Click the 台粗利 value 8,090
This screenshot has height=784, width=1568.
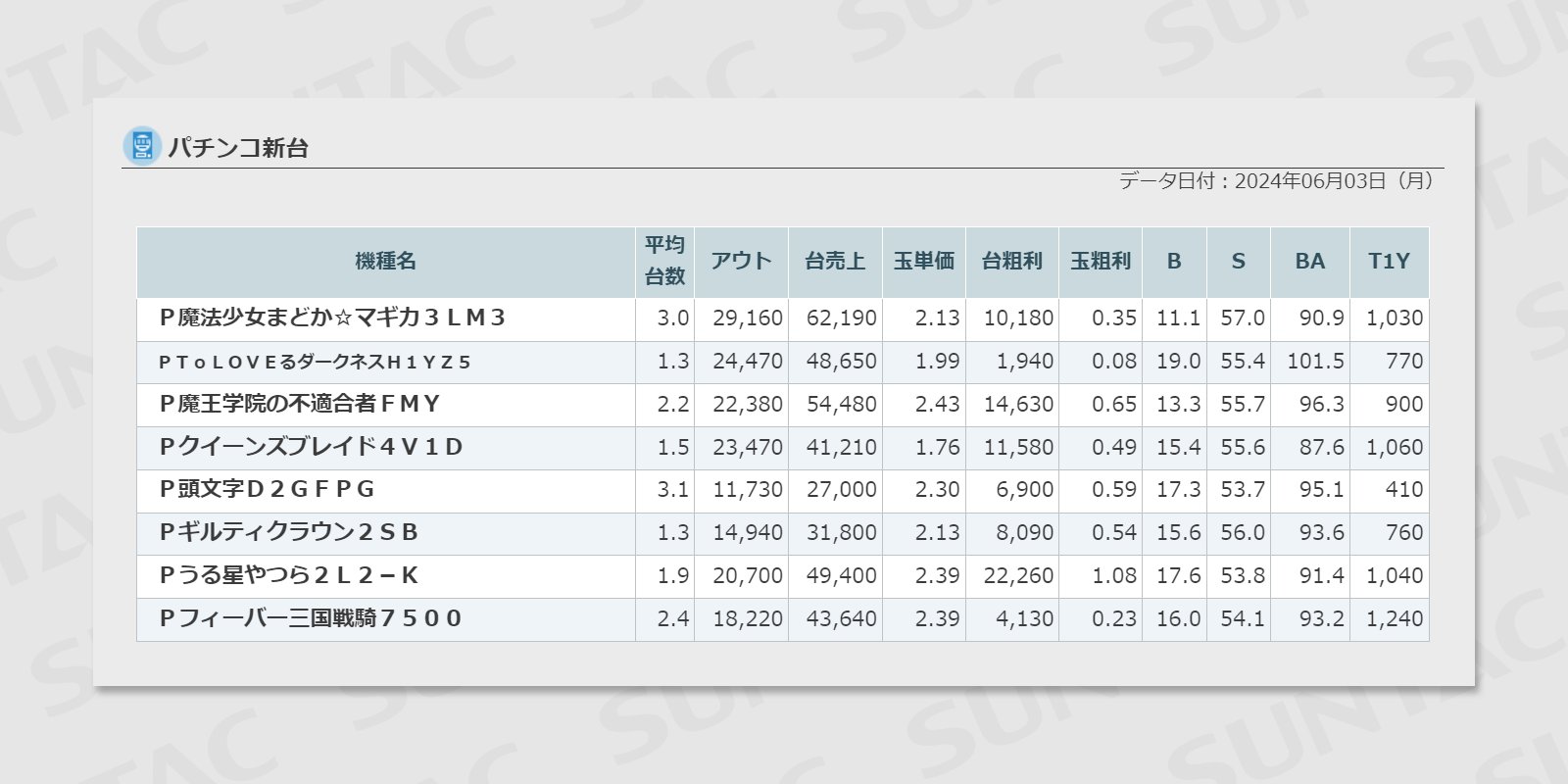[x=1025, y=532]
